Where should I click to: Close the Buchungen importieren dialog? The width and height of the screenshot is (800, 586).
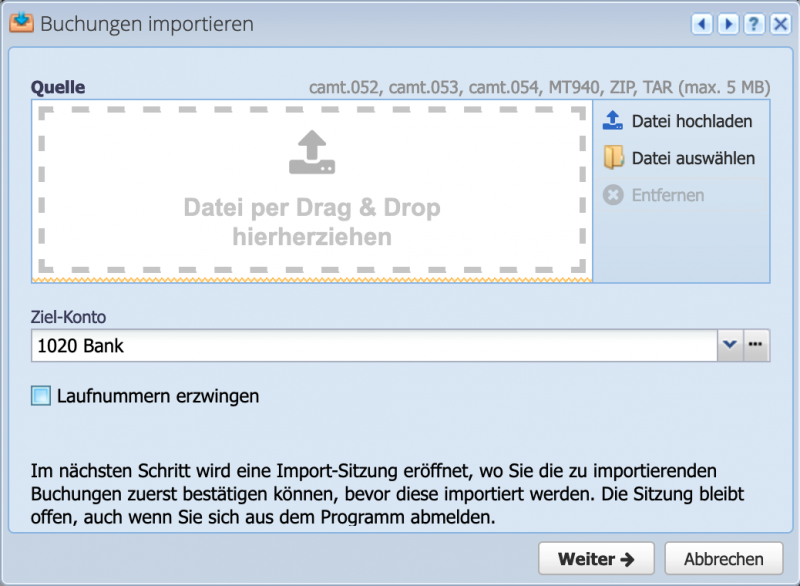click(781, 23)
